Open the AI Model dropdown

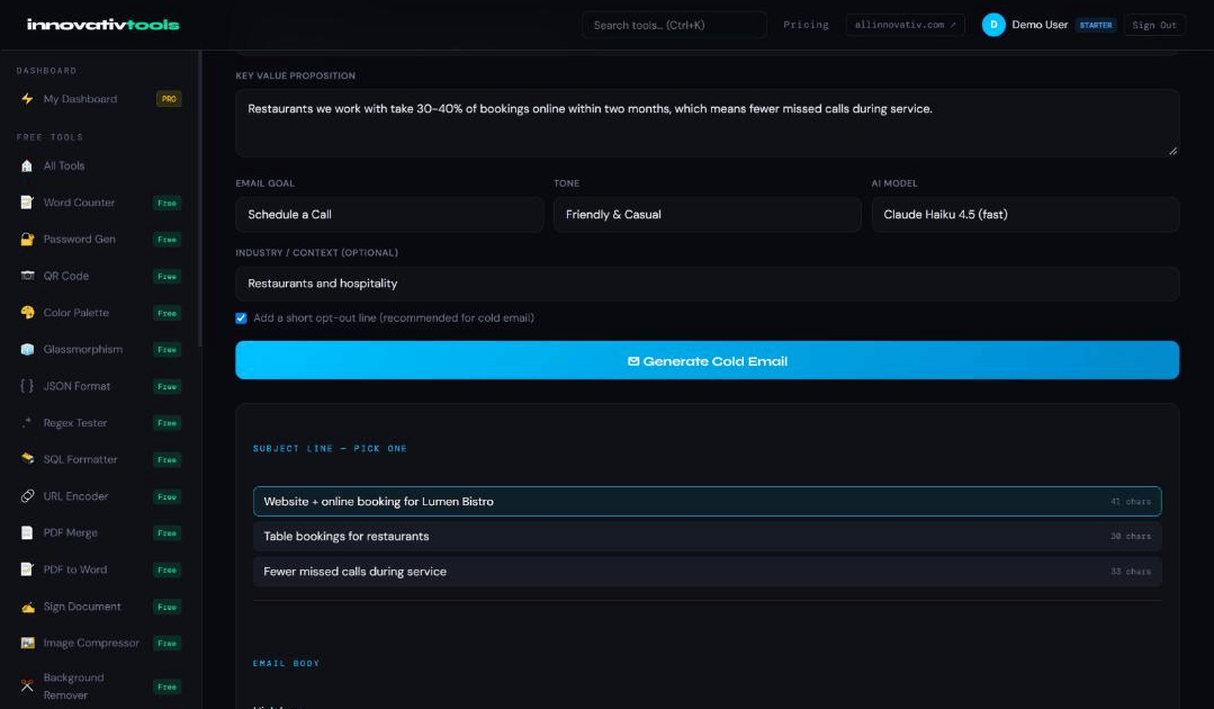click(x=1025, y=214)
